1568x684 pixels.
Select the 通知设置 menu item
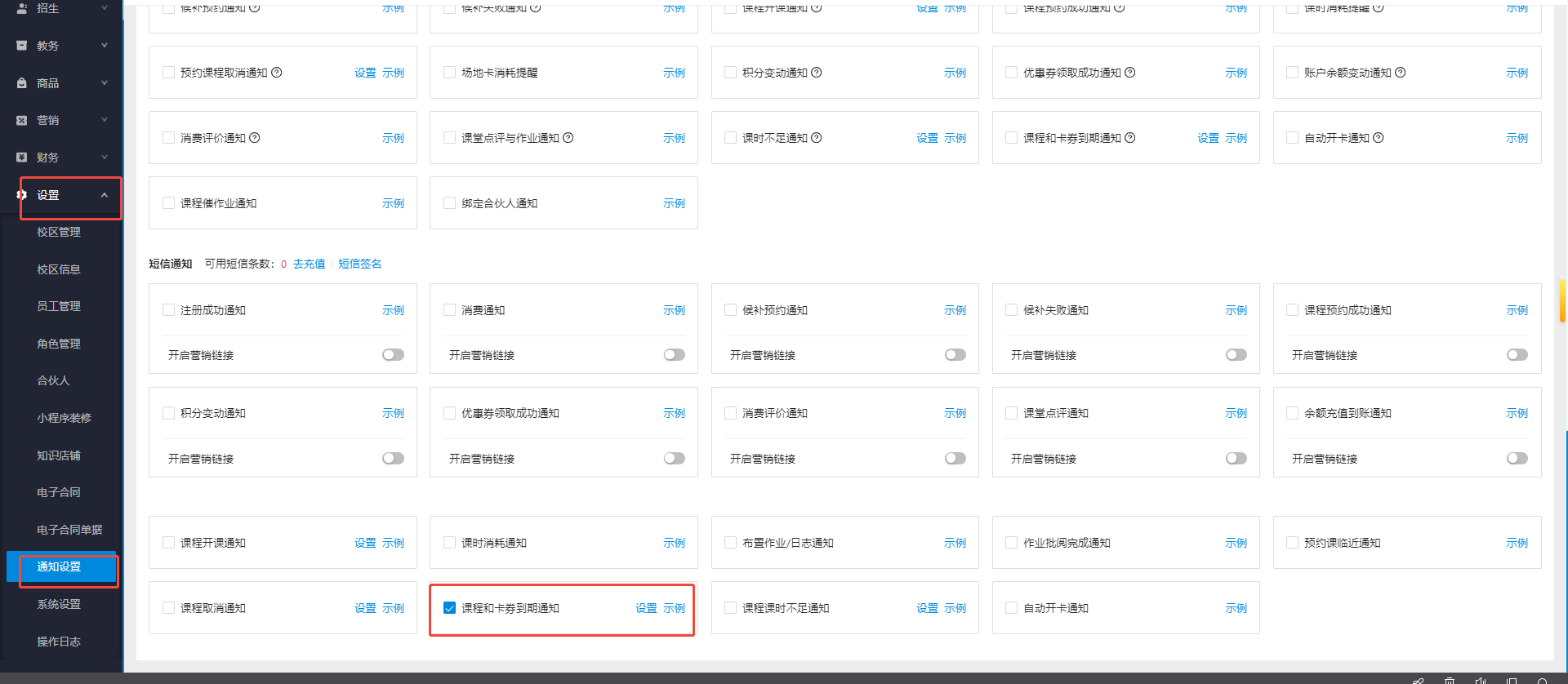(x=61, y=566)
